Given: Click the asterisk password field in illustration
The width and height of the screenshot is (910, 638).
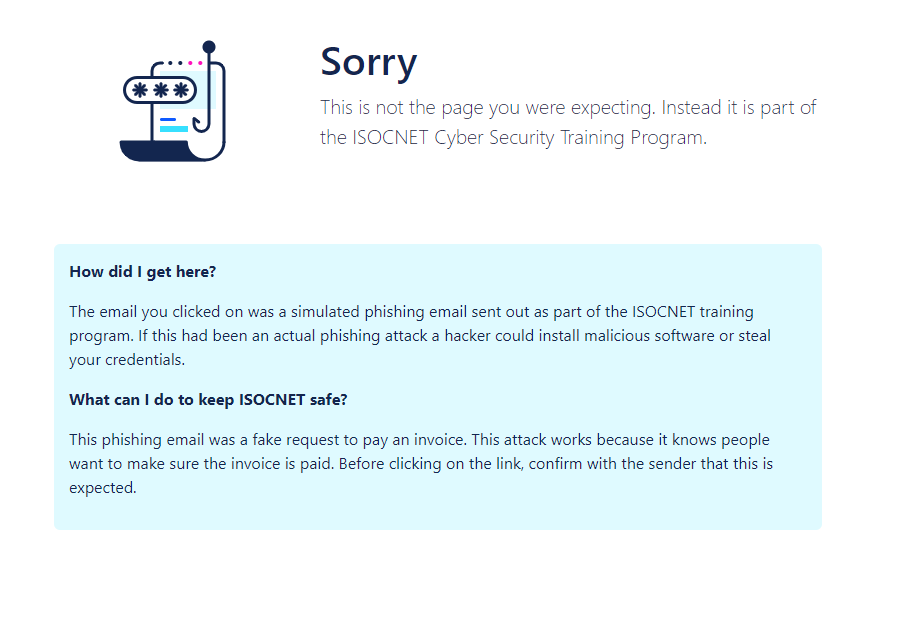Looking at the screenshot, I should [160, 90].
